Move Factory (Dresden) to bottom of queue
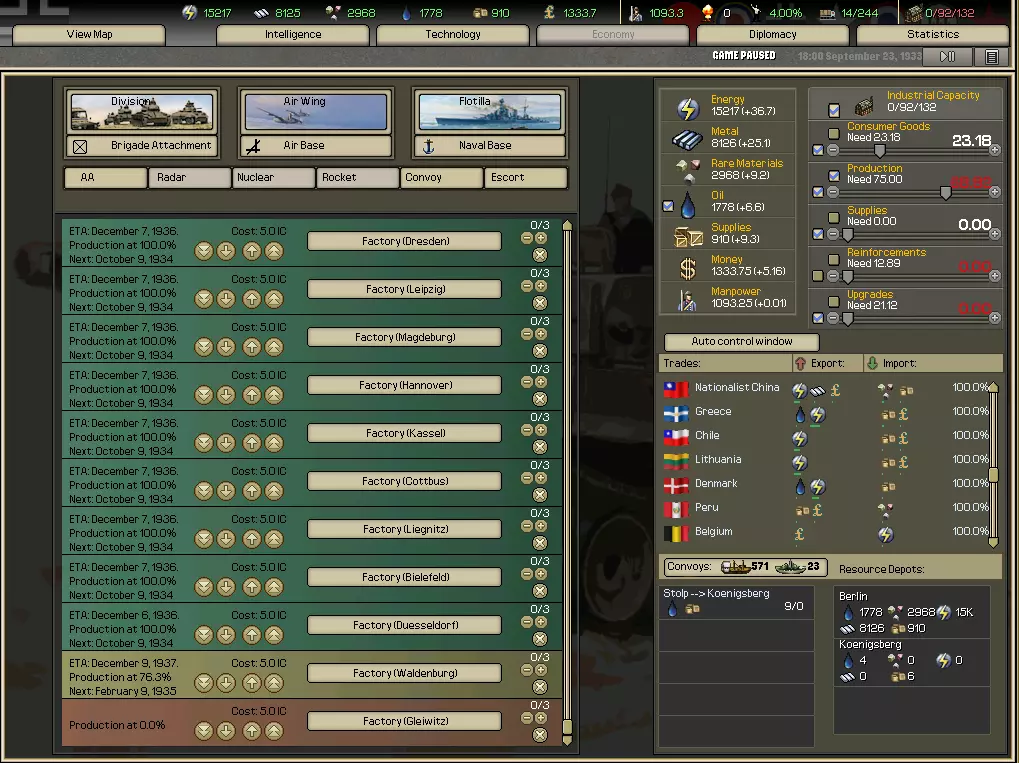 pyautogui.click(x=203, y=251)
